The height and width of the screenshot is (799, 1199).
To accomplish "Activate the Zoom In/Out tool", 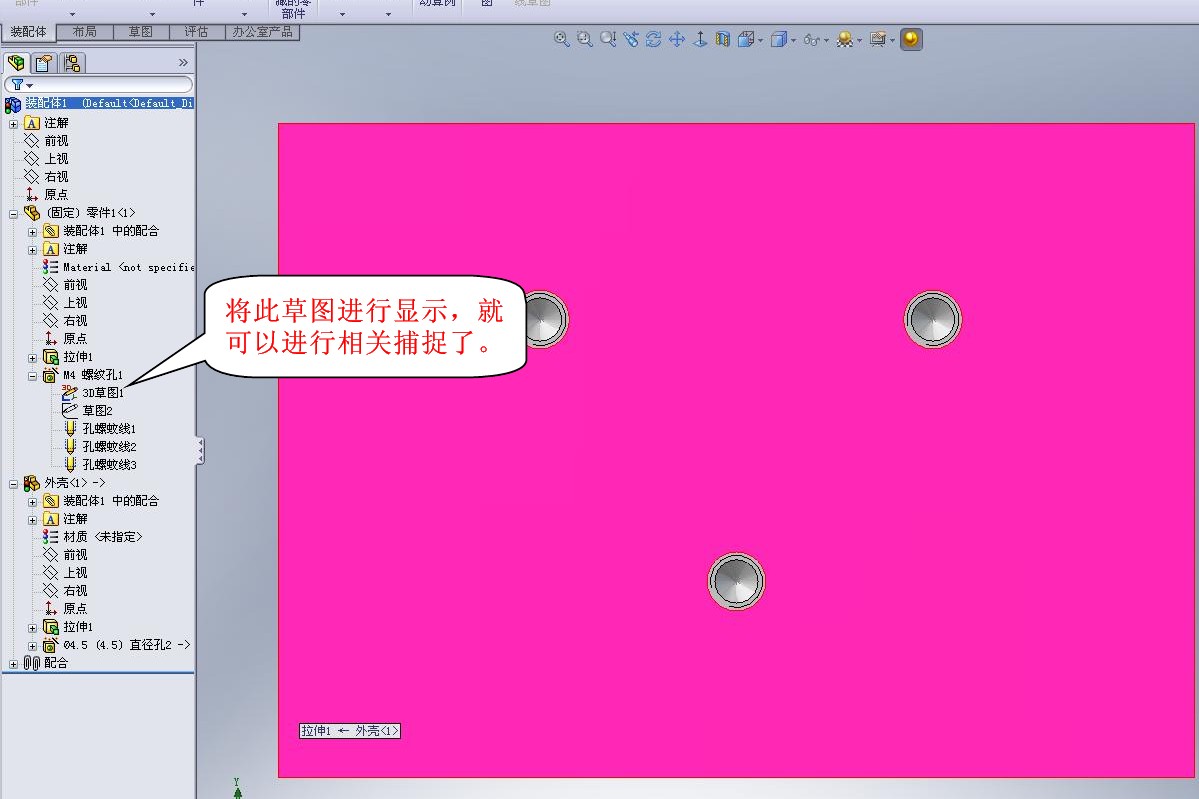I will pos(608,39).
